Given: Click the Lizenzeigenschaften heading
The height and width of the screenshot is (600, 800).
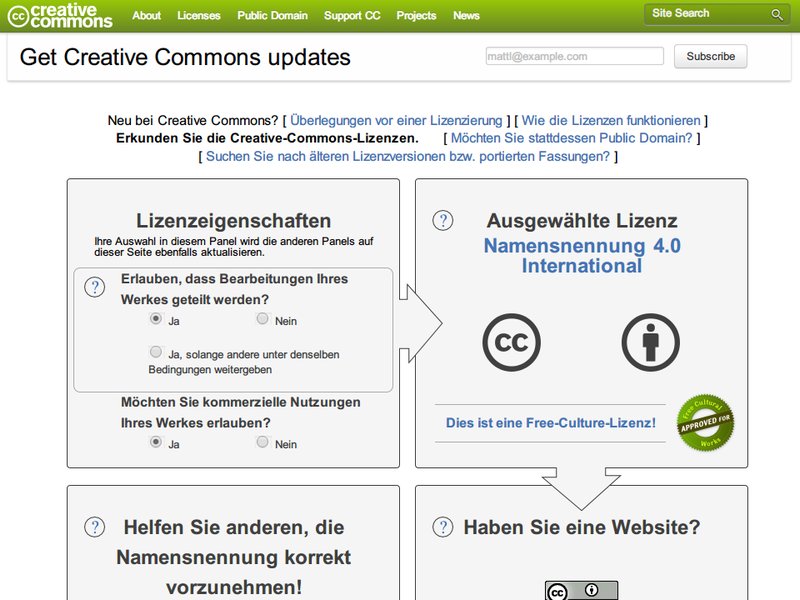Looking at the screenshot, I should [234, 221].
